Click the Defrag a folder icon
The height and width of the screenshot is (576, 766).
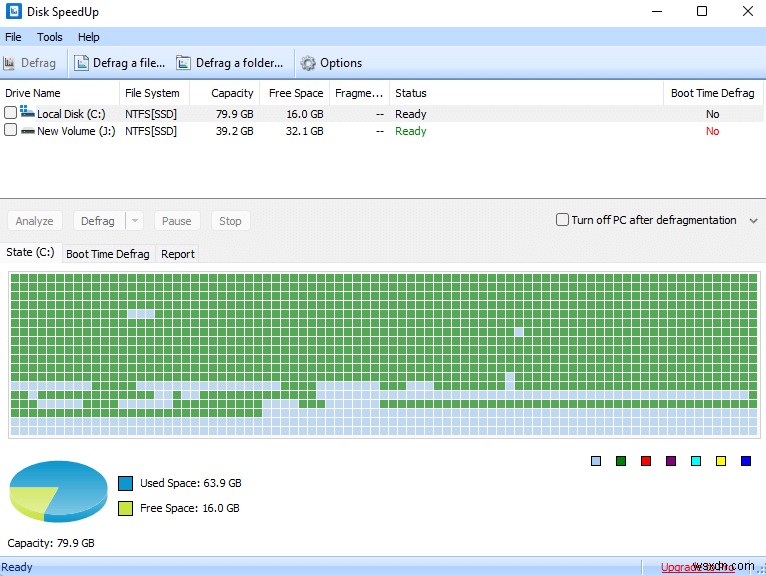click(x=183, y=63)
